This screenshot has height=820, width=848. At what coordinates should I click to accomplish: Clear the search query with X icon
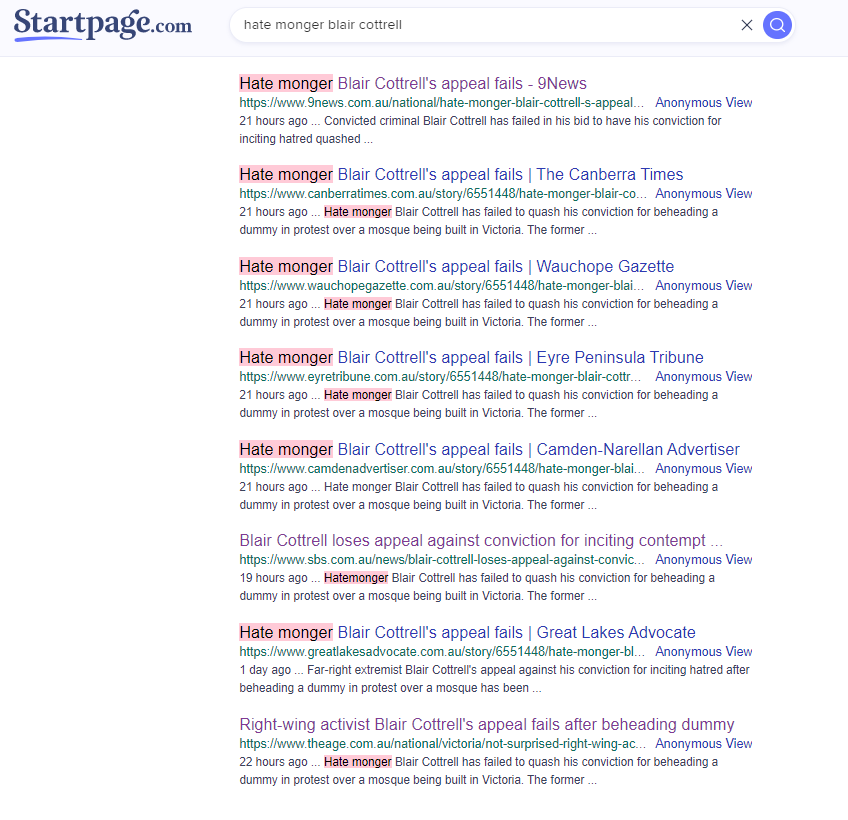[x=747, y=25]
